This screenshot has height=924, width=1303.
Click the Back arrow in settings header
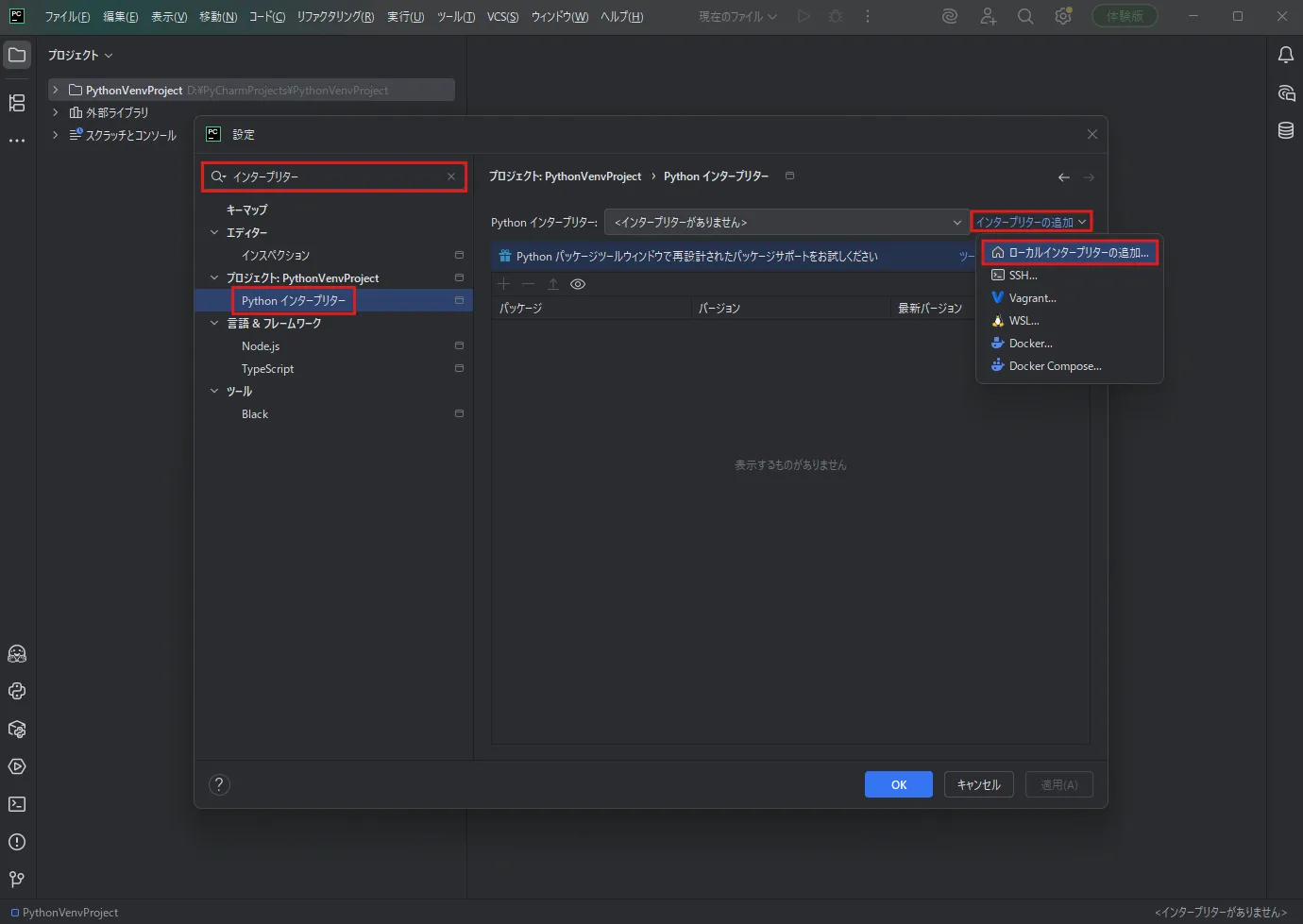[x=1064, y=177]
